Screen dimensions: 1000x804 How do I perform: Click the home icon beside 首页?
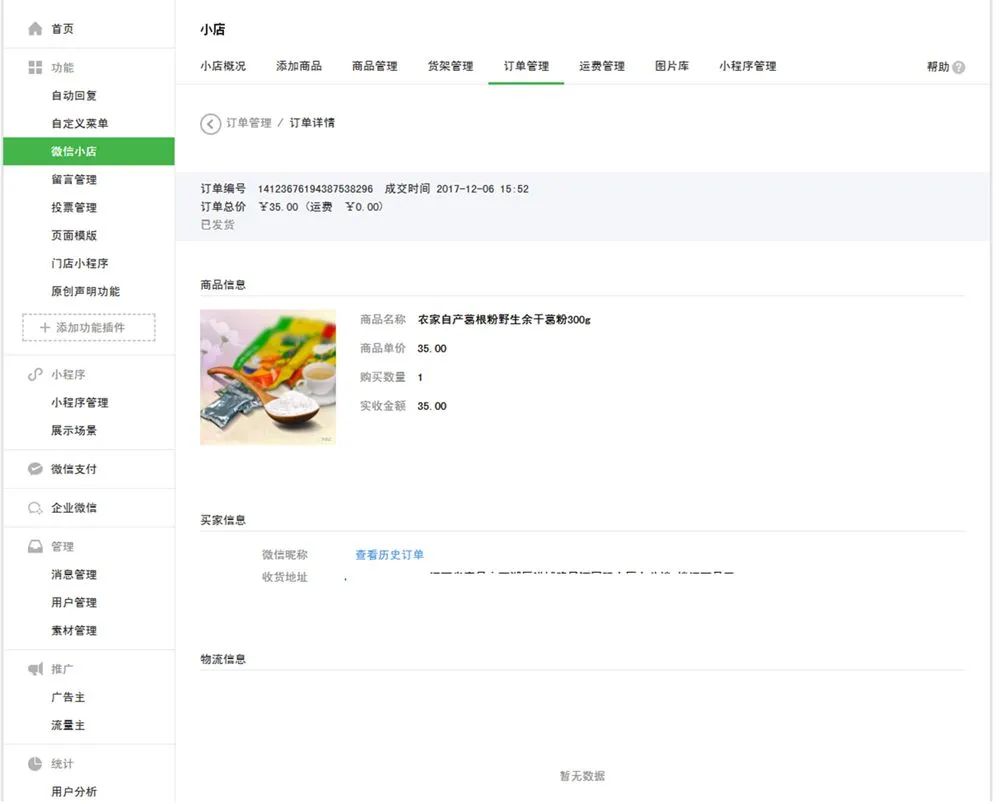35,29
